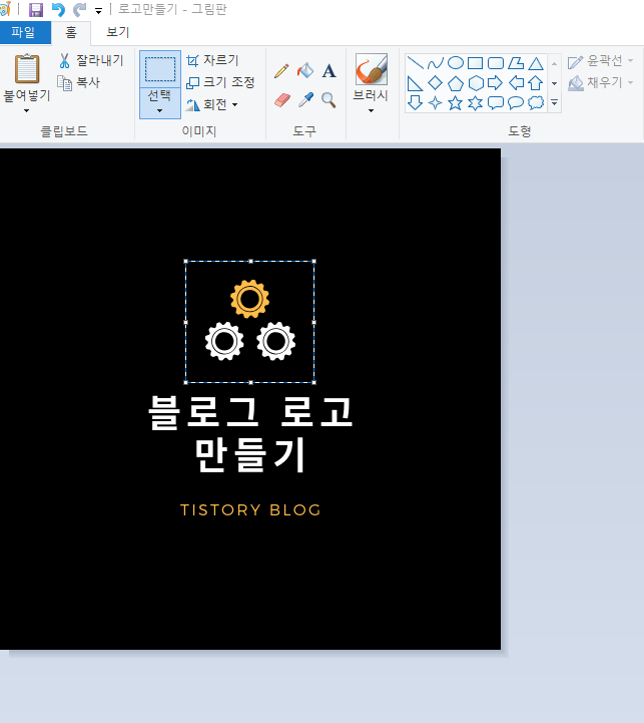This screenshot has height=723, width=644.
Task: Click the 'TISTORY BLOG' text on canvas
Action: click(250, 510)
